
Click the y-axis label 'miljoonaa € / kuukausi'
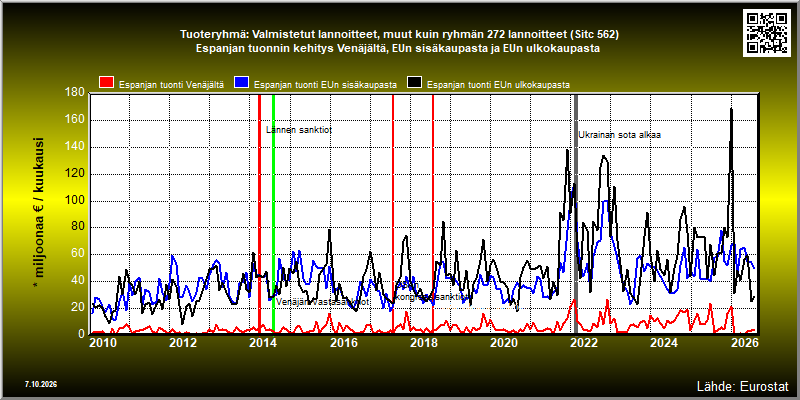click(x=39, y=213)
